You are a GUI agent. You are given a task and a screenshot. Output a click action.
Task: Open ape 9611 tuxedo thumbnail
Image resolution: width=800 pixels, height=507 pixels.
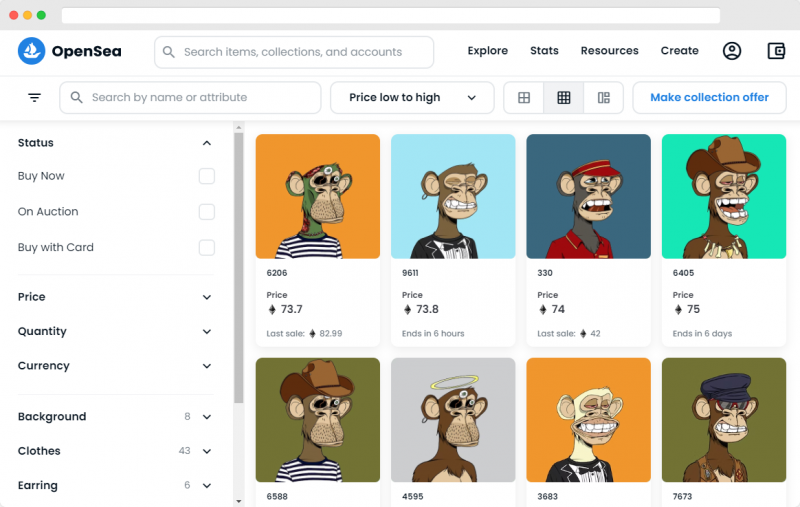coord(453,196)
